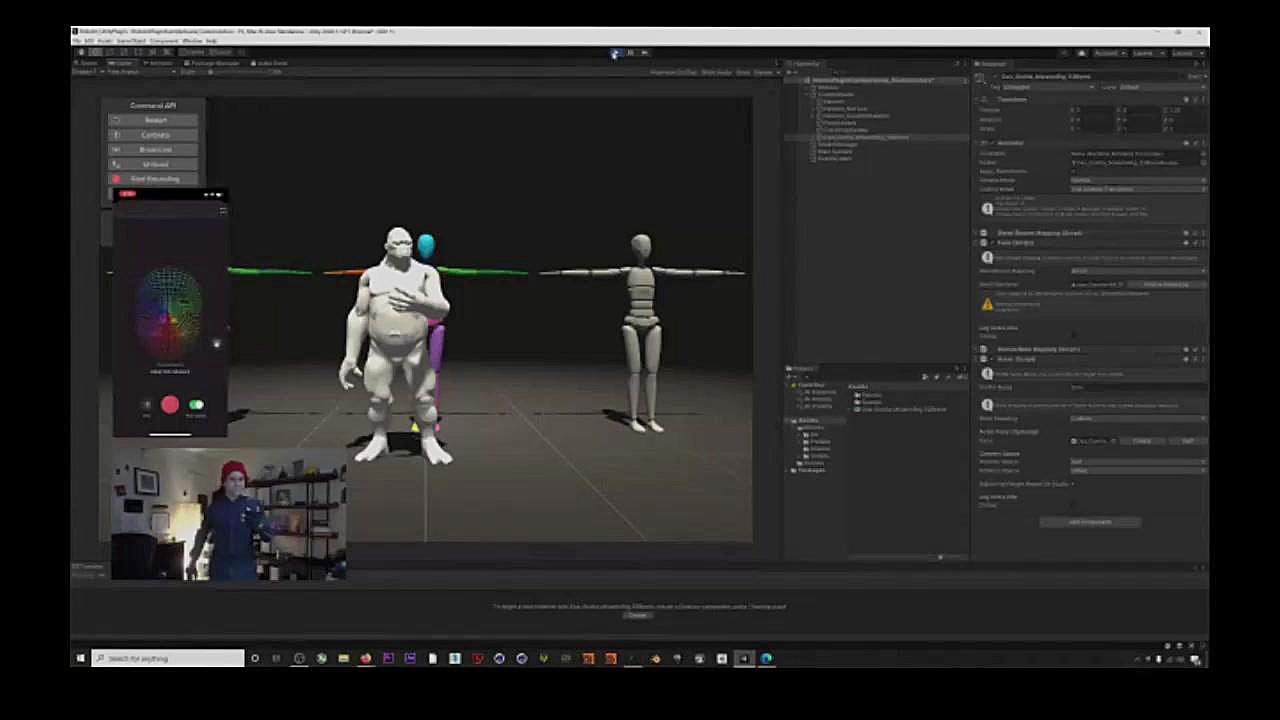
Task: Click the Pause button in Unity toolbar
Action: click(x=630, y=53)
